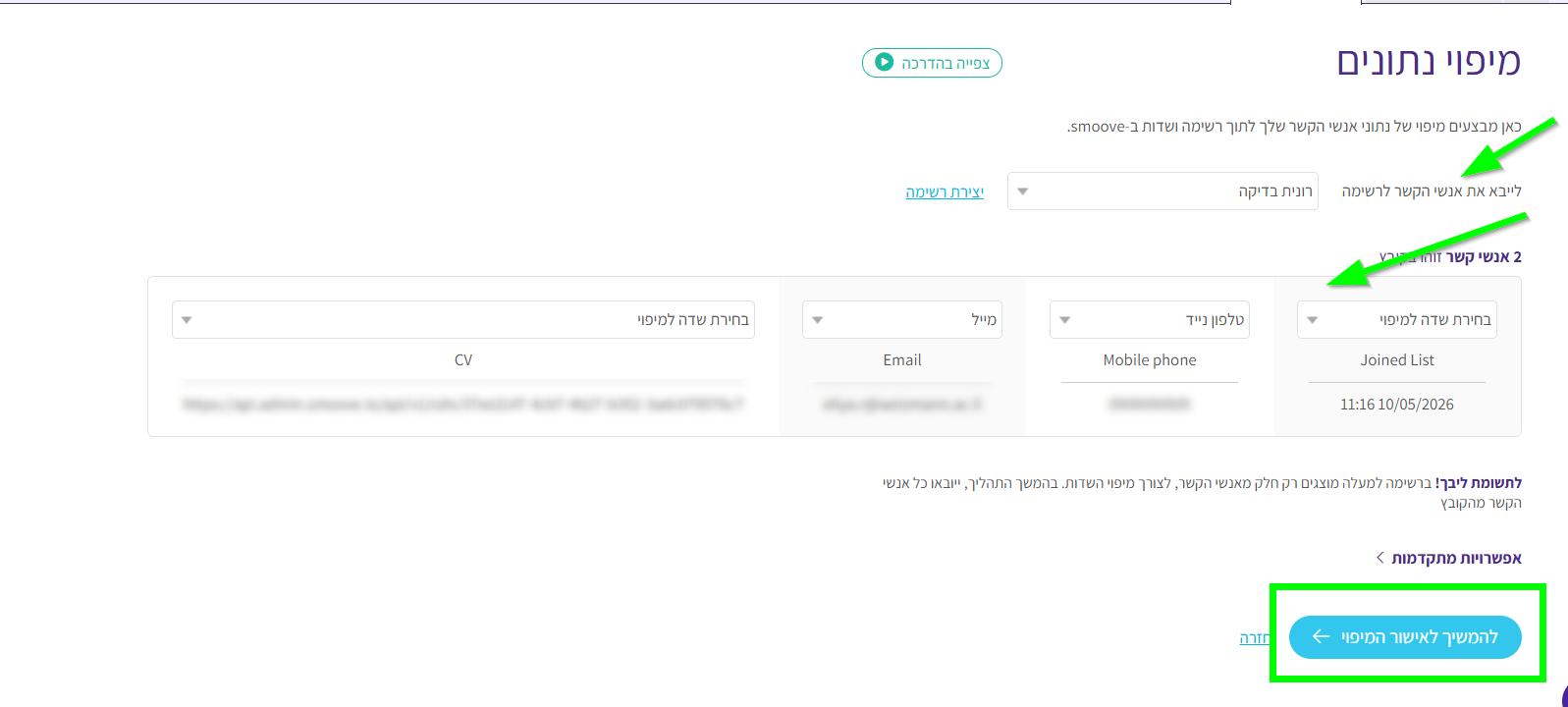Viewport: 1568px width, 707px height.
Task: Expand אפשרויות מתקדמות advanced options
Action: (1448, 558)
